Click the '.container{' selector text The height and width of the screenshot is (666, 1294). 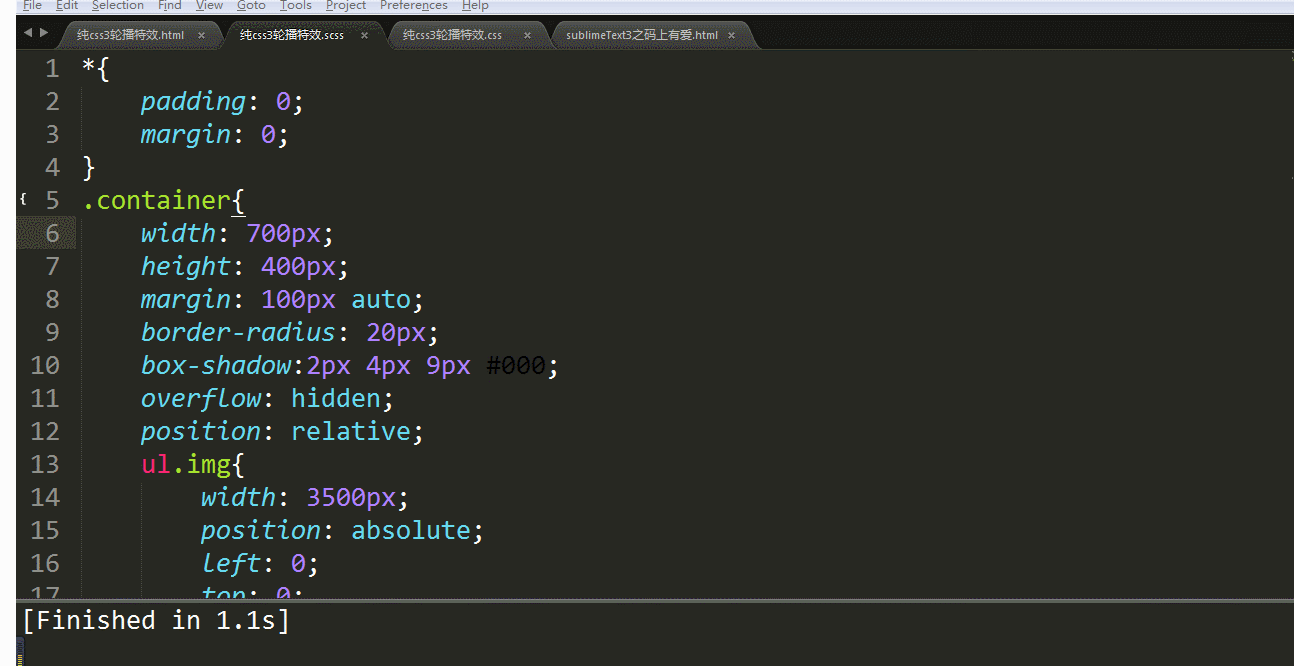coord(163,201)
